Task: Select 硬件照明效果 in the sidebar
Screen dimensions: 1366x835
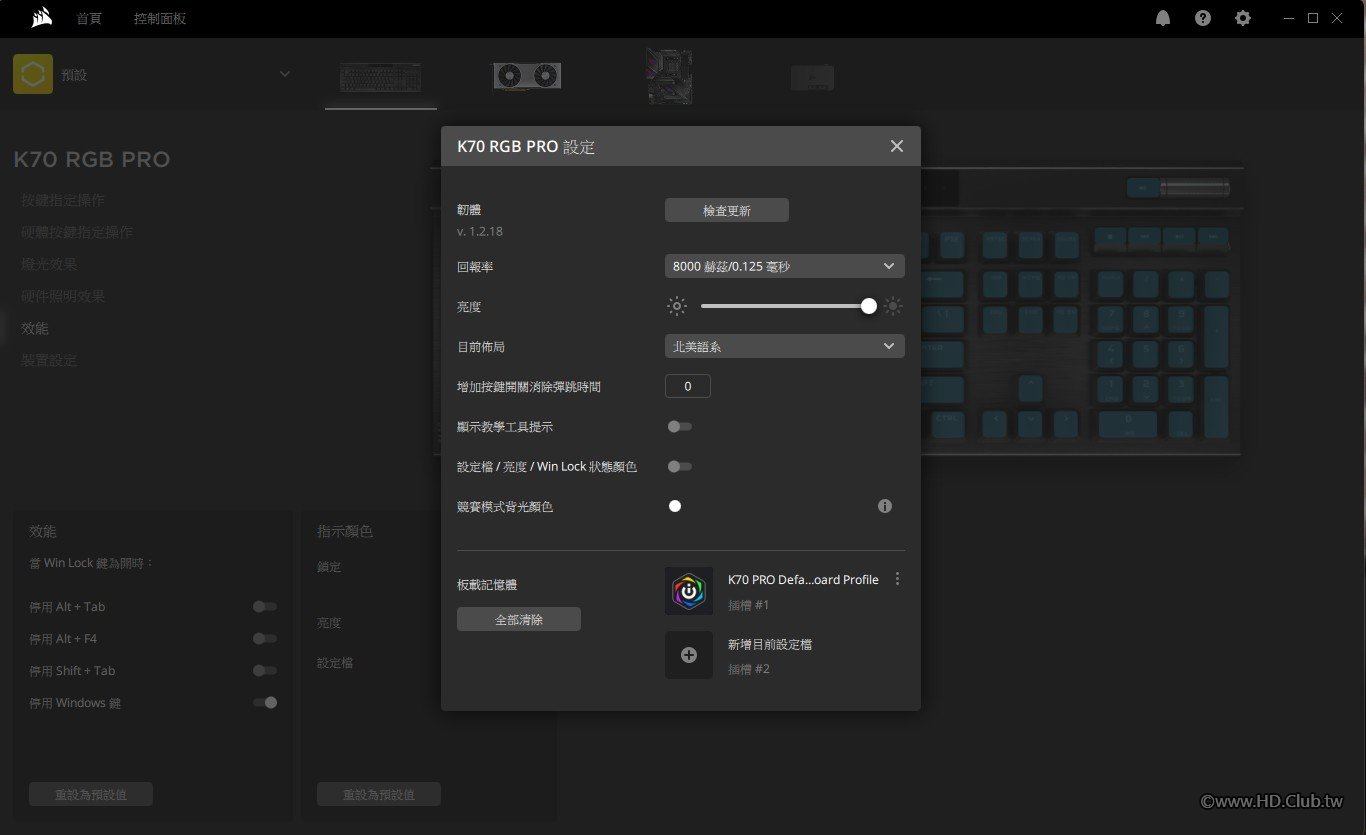Action: [63, 296]
